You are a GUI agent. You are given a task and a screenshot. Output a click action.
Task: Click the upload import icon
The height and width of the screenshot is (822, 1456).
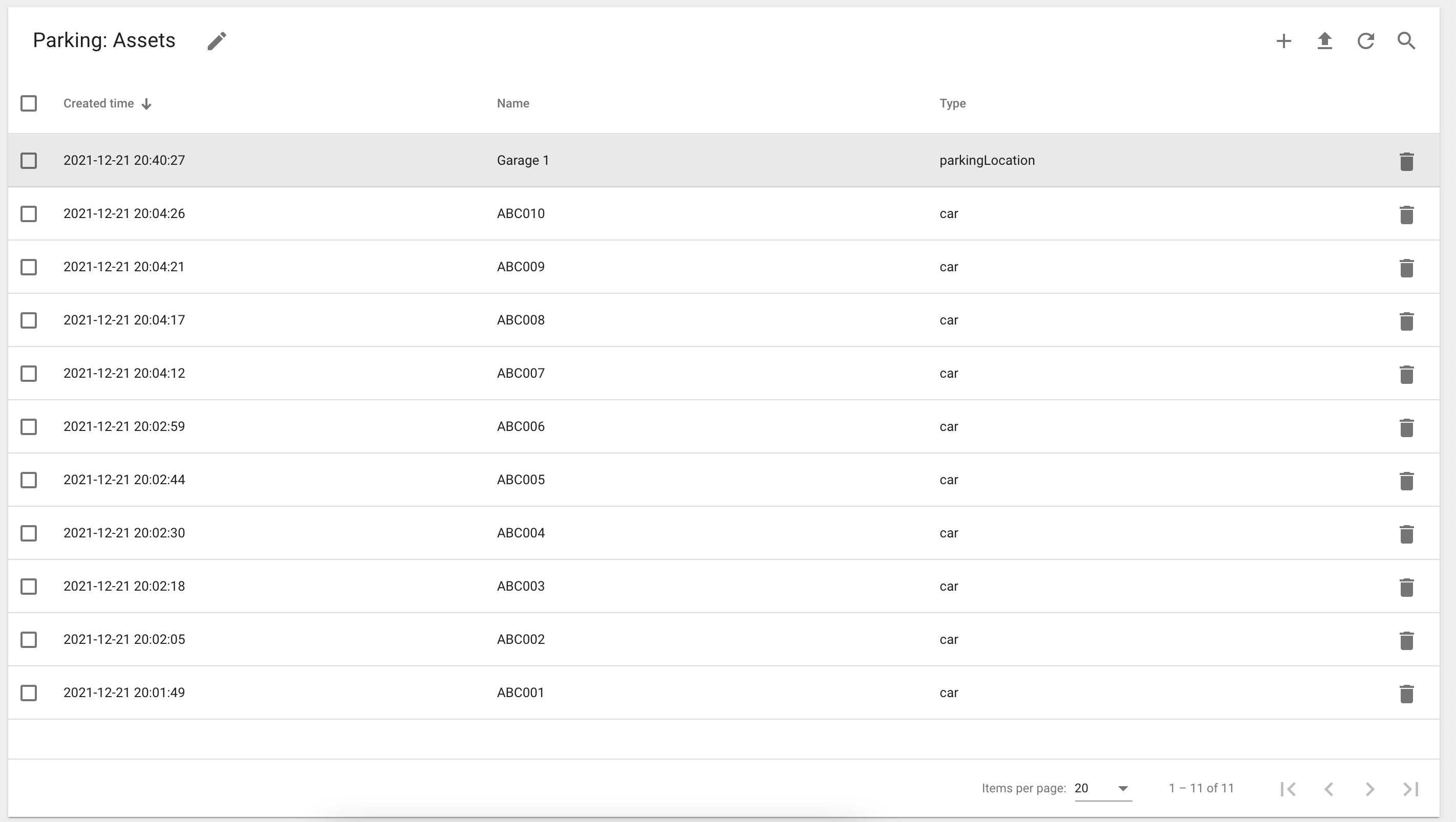[x=1324, y=40]
